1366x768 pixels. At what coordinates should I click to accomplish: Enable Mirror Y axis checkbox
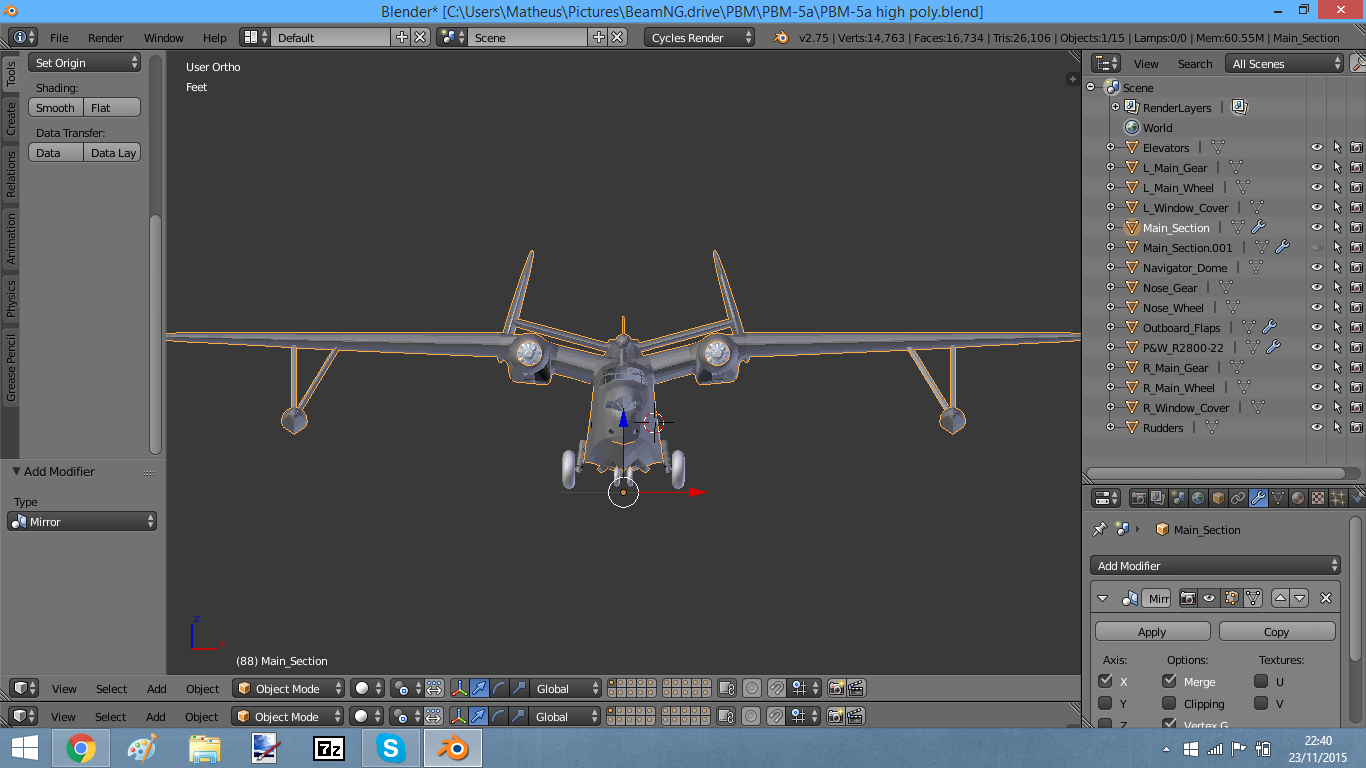click(x=1105, y=703)
